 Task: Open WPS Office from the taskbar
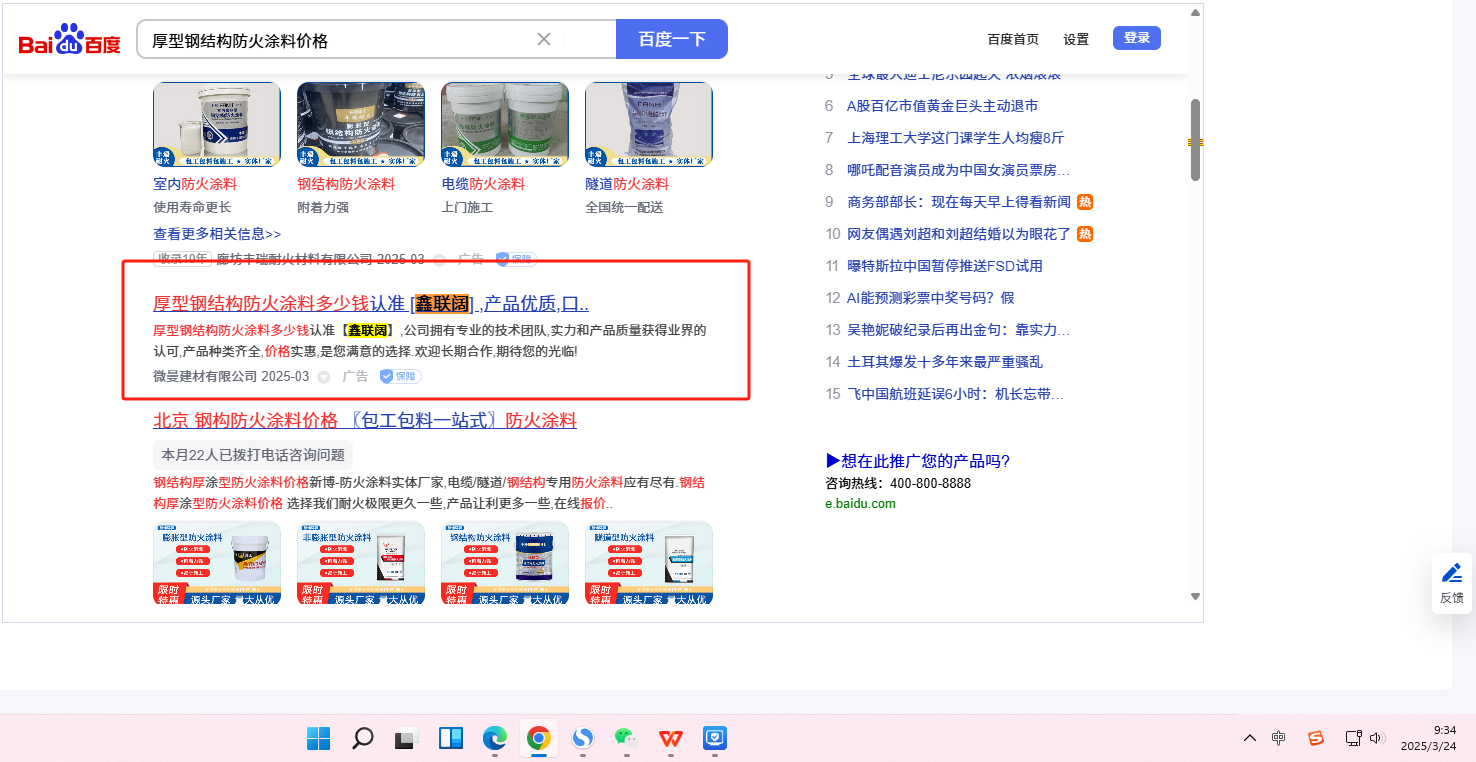click(x=671, y=739)
